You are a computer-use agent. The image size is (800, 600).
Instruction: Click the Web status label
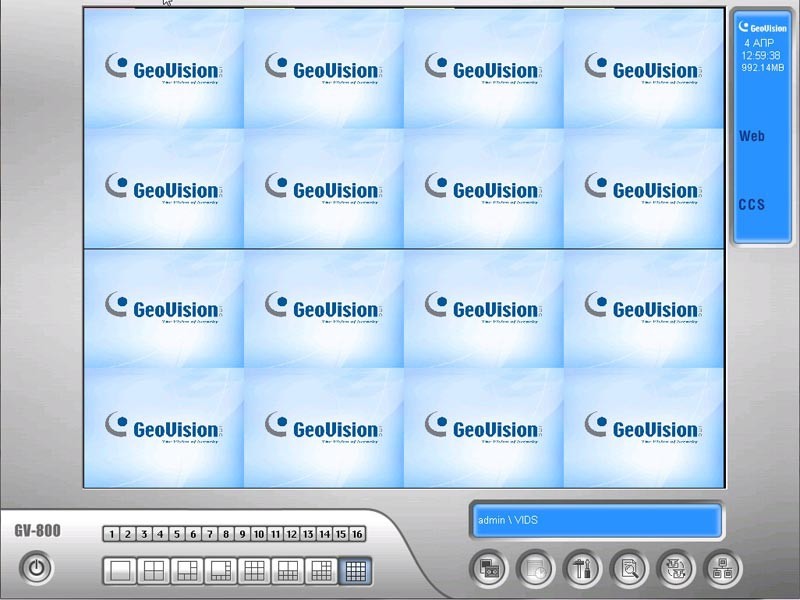pos(752,136)
